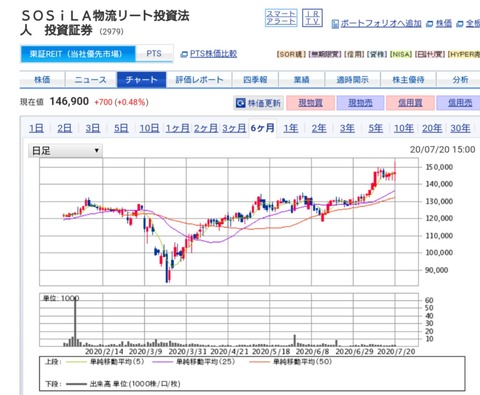Click the 信用売 button
This screenshot has width=480, height=395.
(x=460, y=103)
